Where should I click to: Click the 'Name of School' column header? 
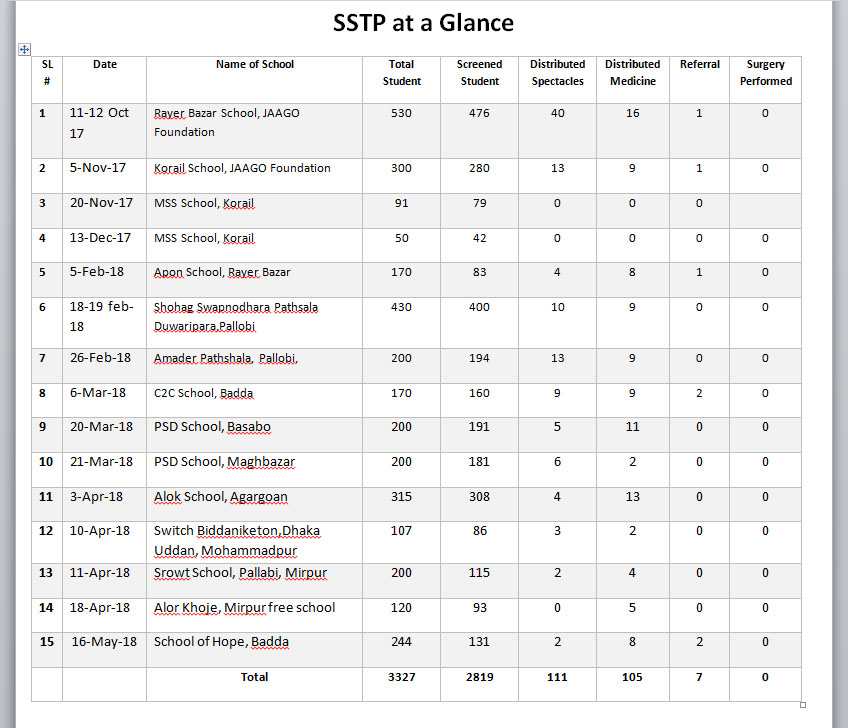coord(255,64)
